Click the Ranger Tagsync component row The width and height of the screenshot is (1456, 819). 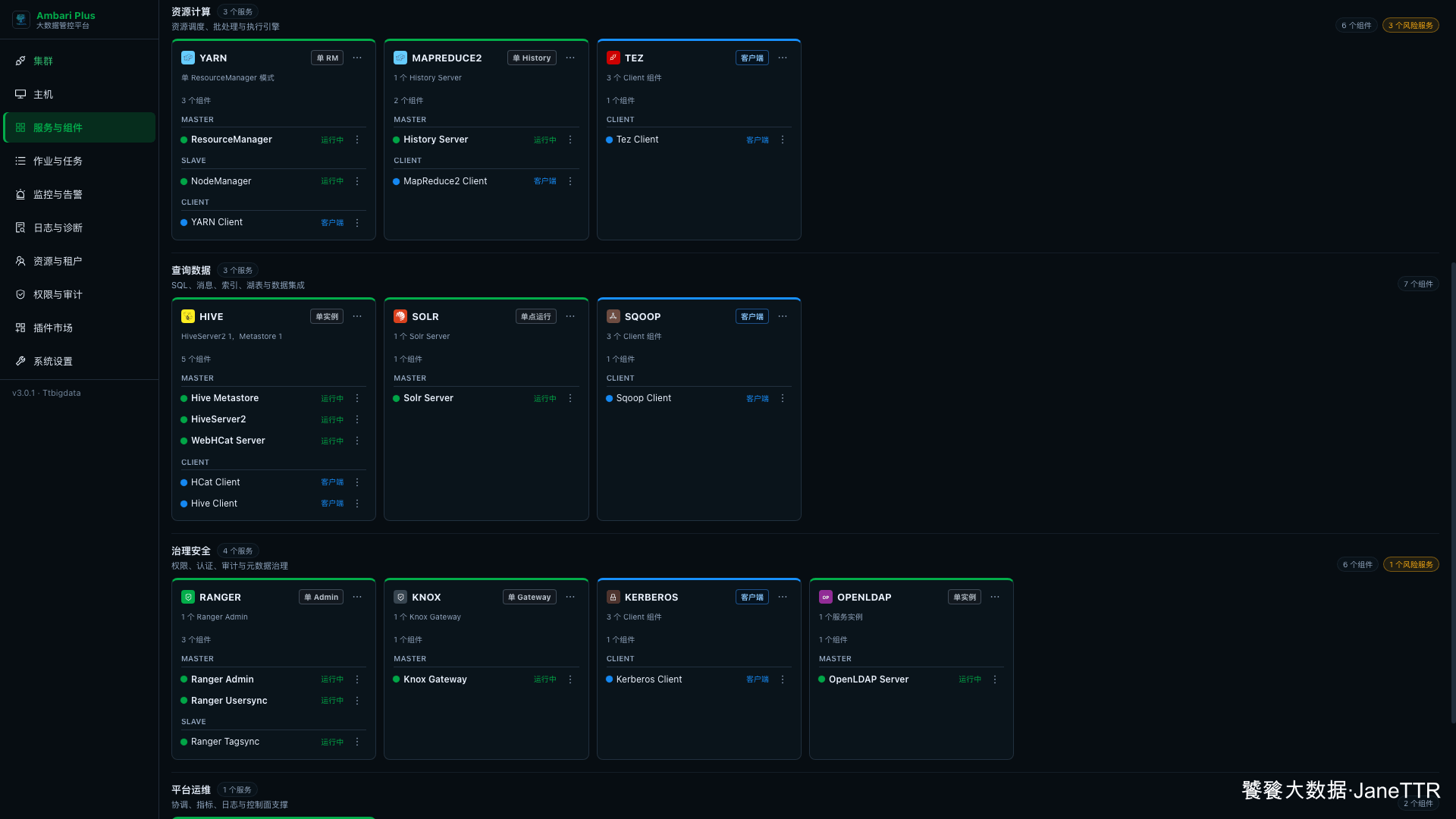click(273, 742)
